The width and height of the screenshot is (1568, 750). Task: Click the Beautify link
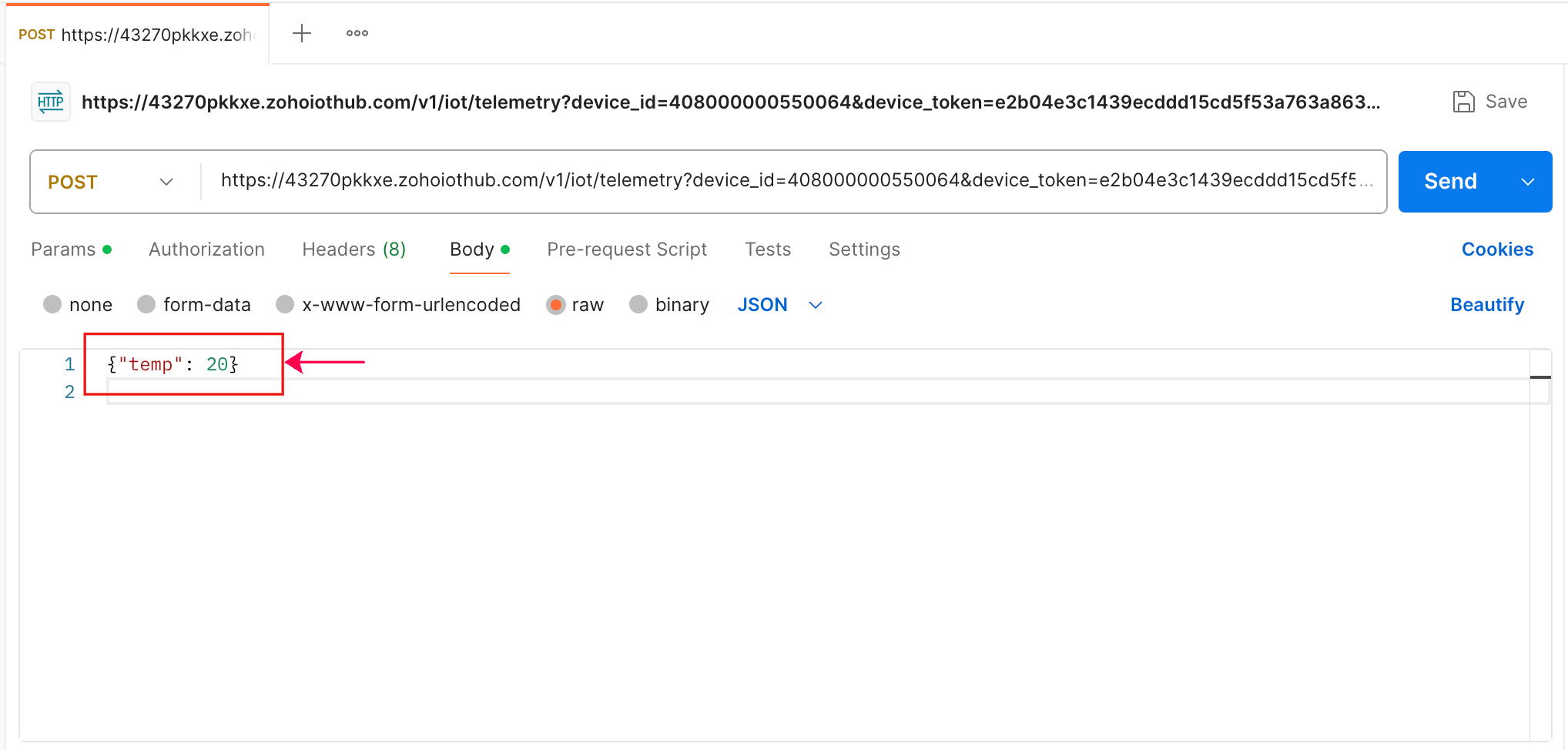(x=1486, y=305)
